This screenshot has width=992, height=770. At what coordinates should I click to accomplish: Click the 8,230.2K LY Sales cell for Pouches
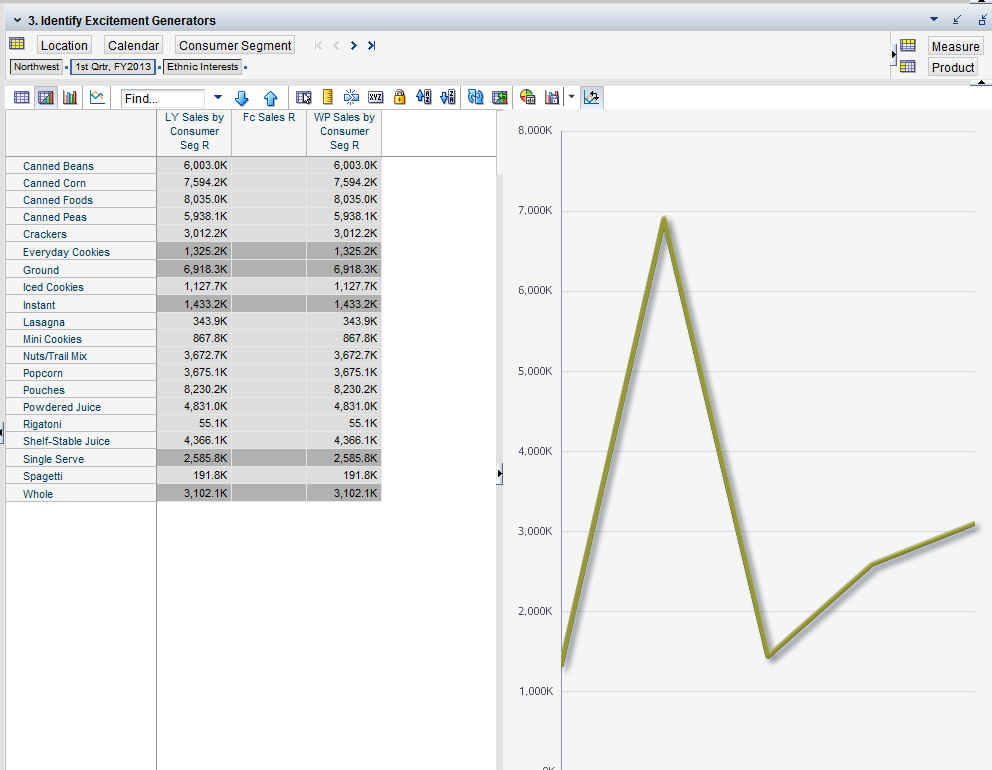(x=194, y=390)
